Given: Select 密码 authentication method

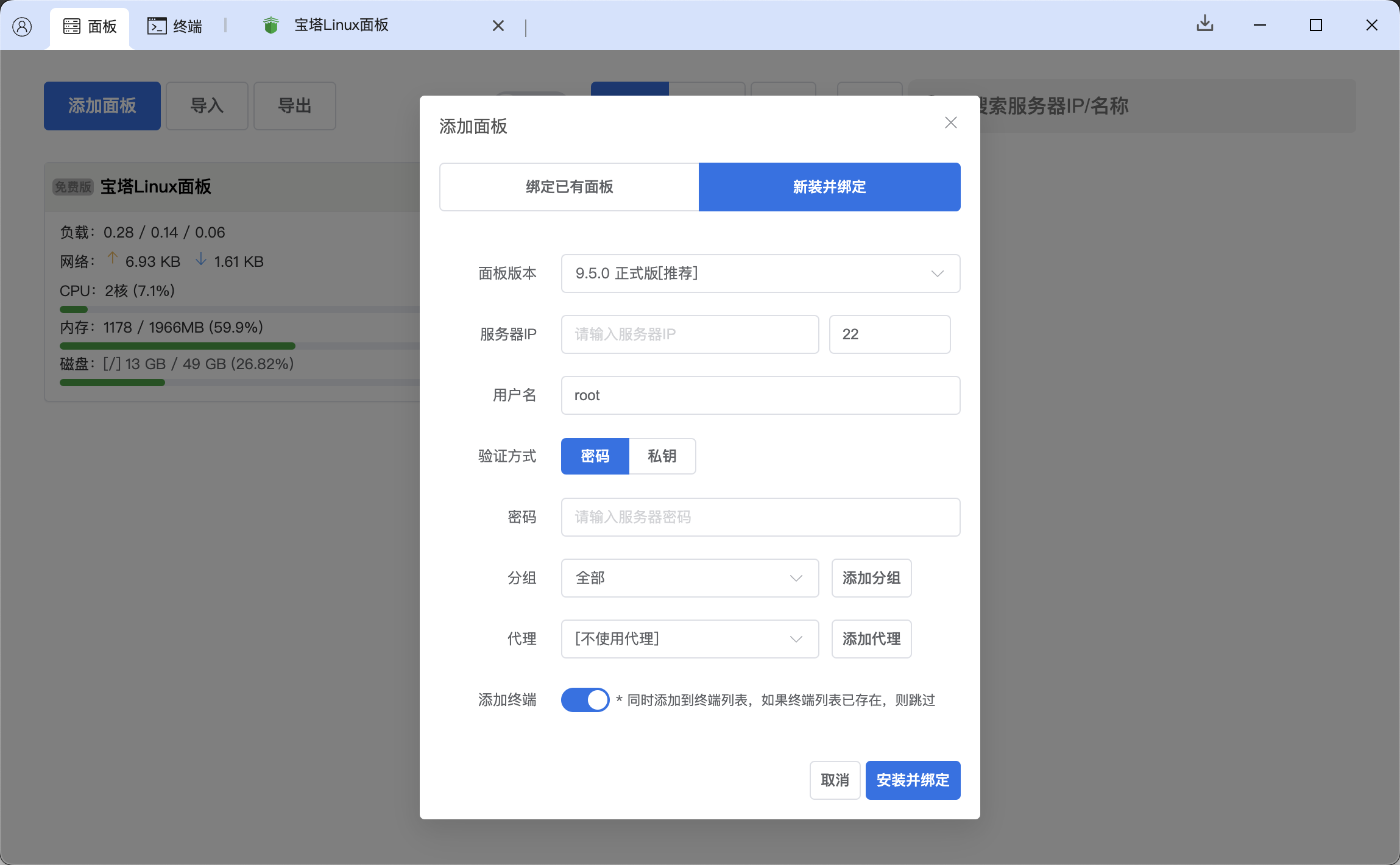Looking at the screenshot, I should tap(594, 456).
